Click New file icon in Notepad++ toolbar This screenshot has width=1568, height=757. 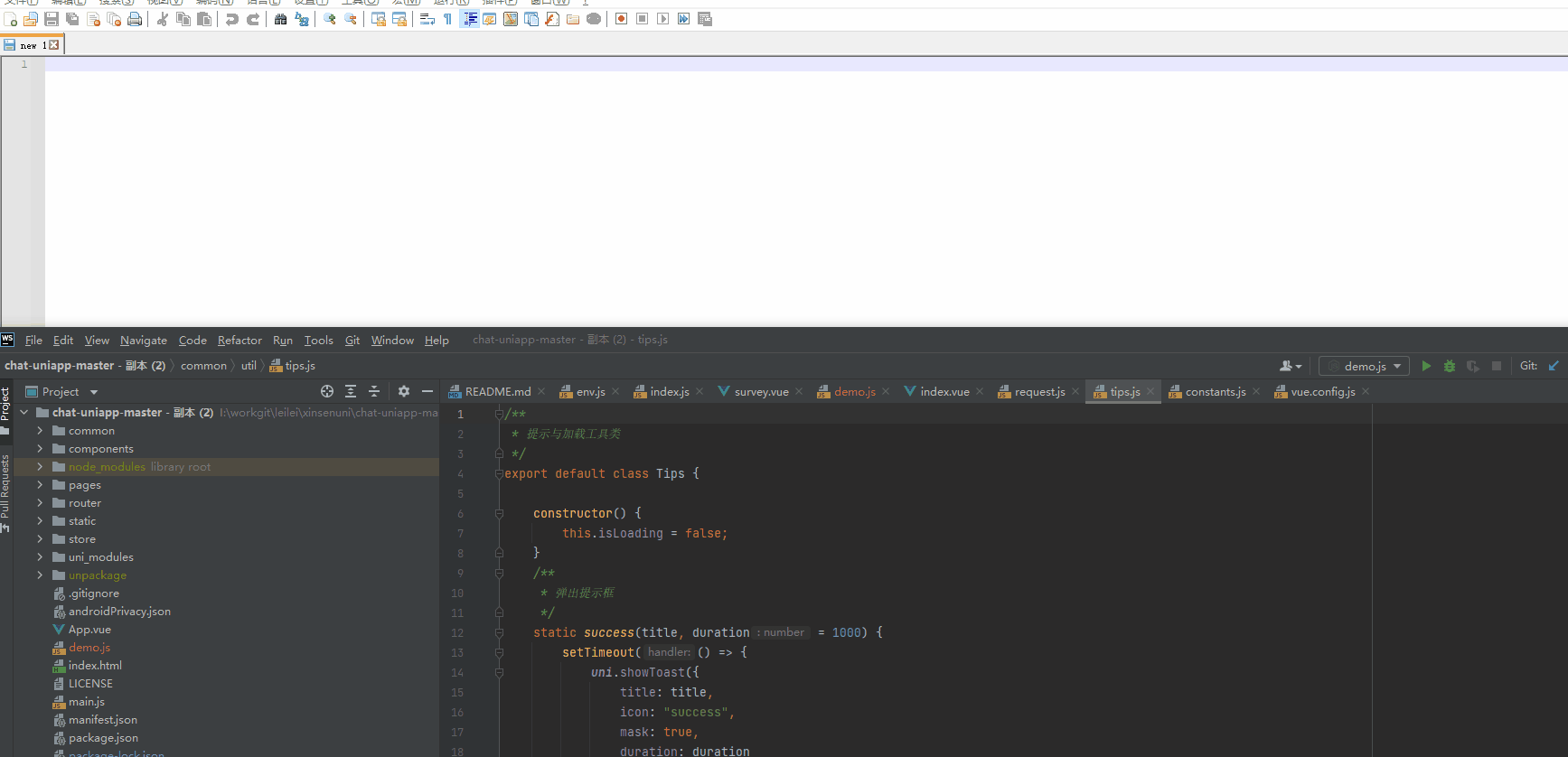pos(10,19)
